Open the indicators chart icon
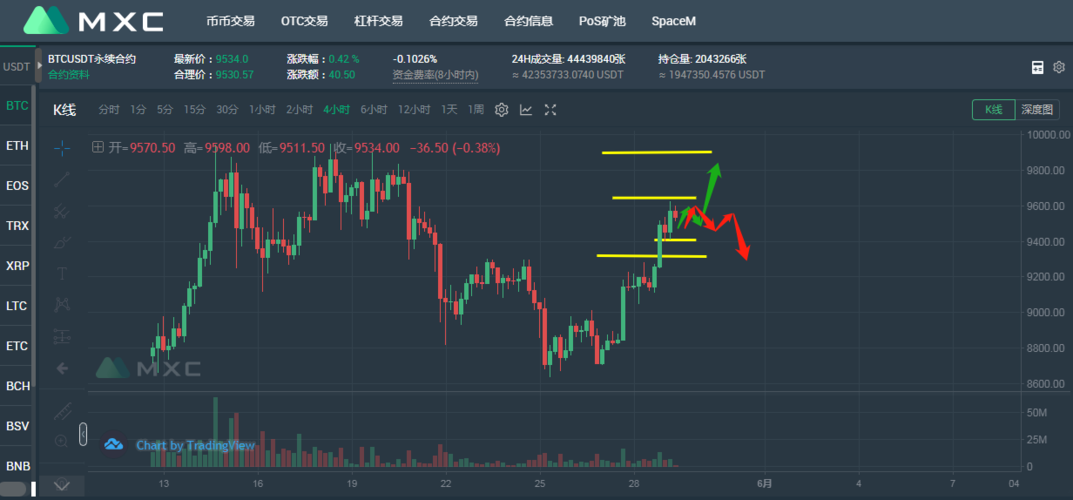Image resolution: width=1073 pixels, height=500 pixels. coord(526,110)
